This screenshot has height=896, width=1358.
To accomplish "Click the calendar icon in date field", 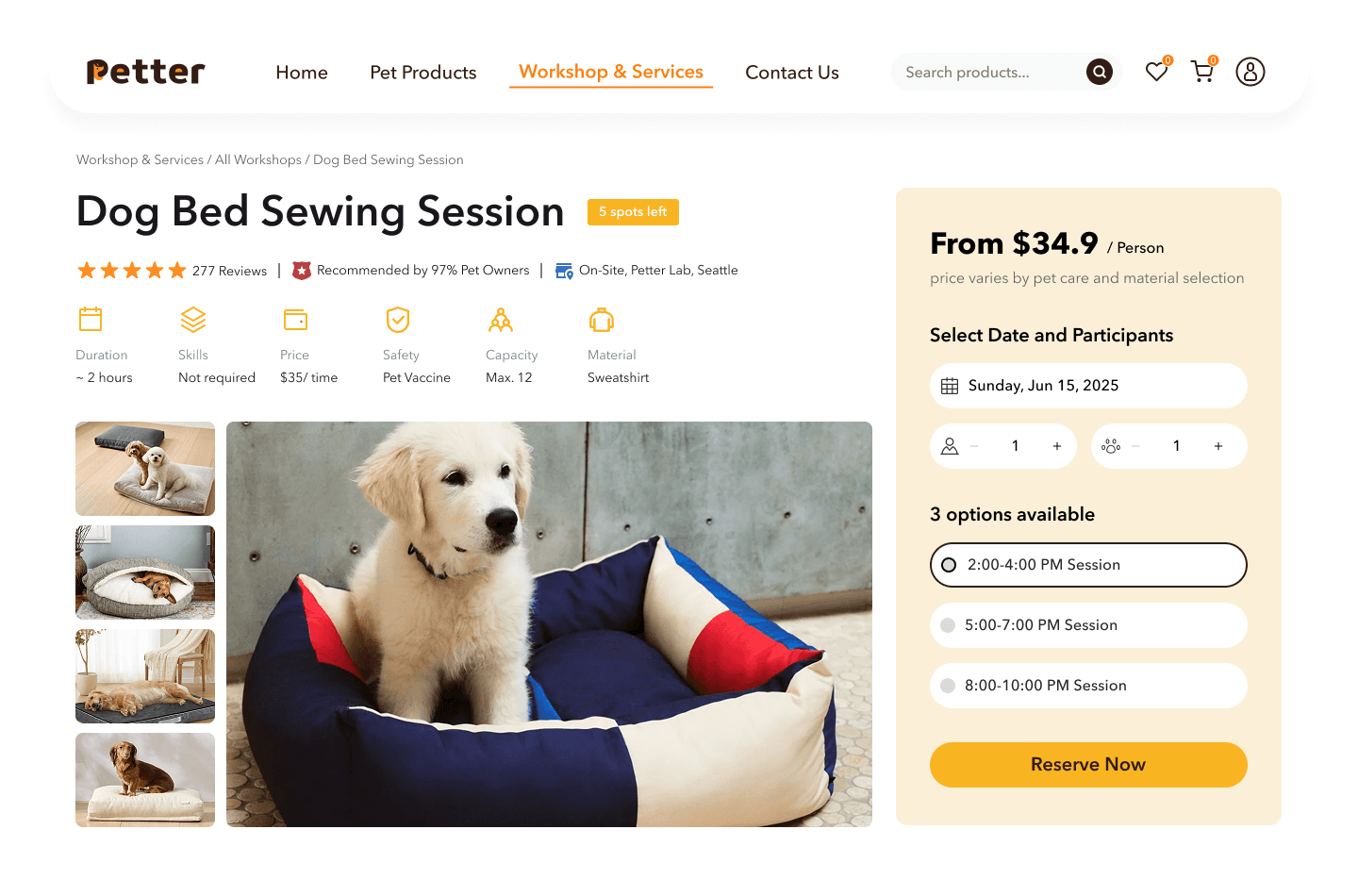I will (x=950, y=386).
